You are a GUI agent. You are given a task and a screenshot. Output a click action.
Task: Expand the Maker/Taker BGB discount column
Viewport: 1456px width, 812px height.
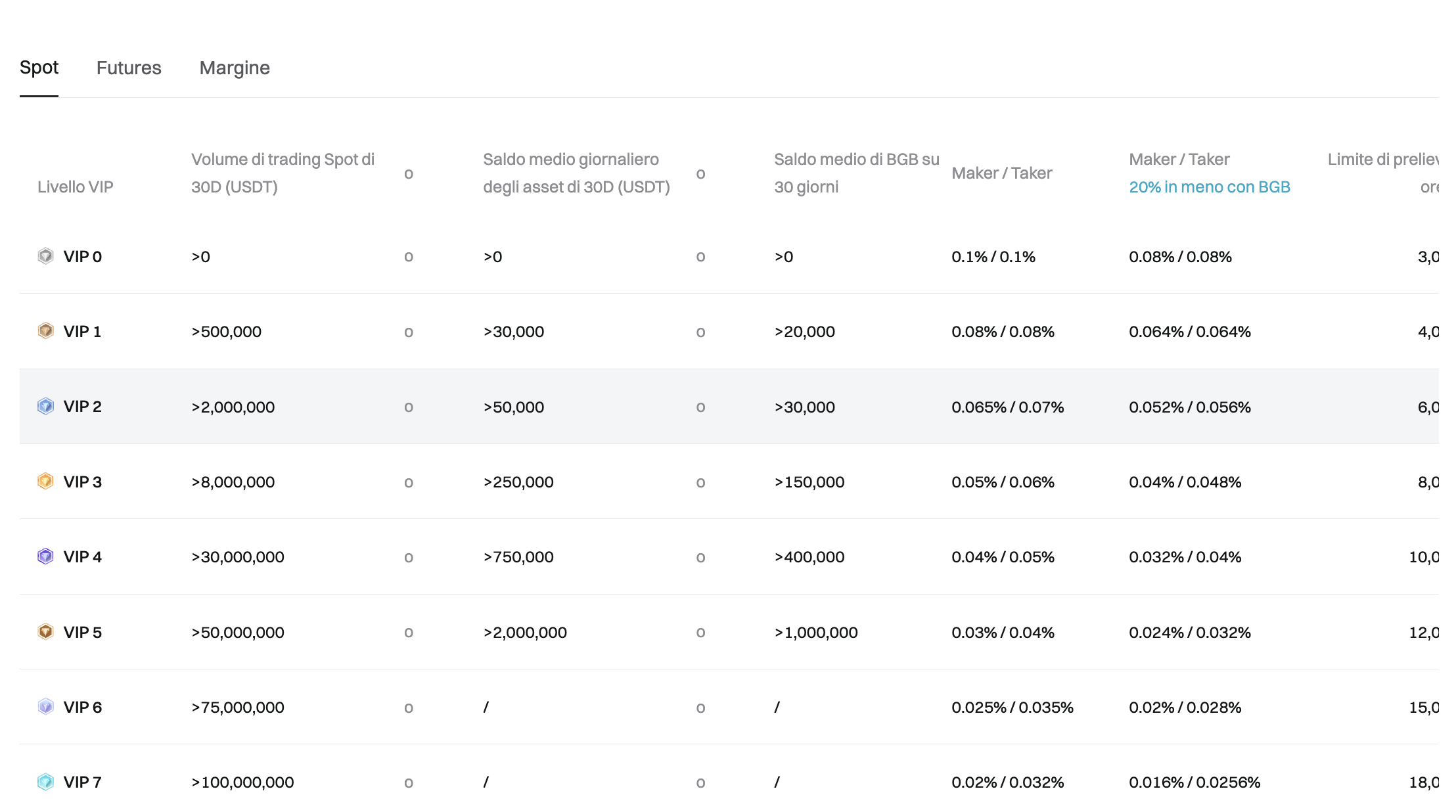point(1210,187)
